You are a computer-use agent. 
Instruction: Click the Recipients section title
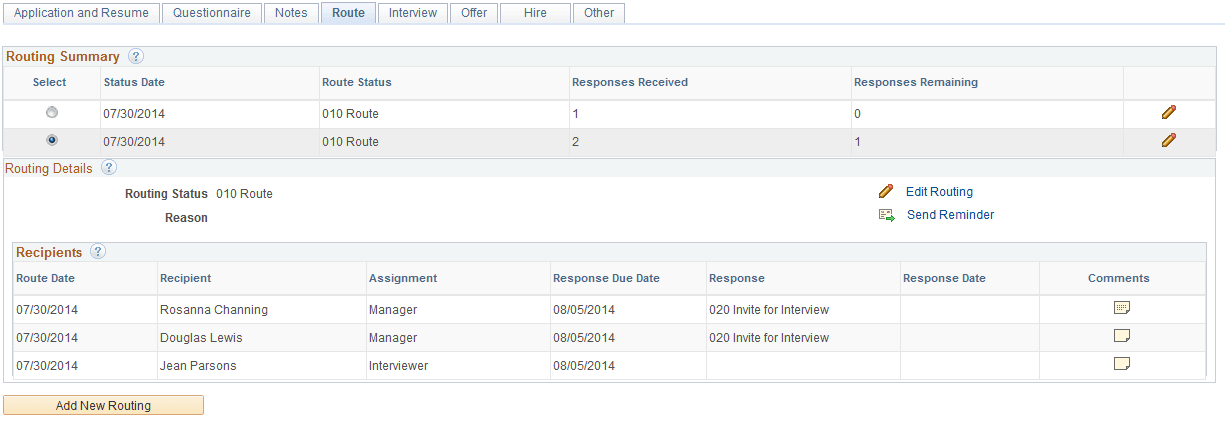[x=49, y=253]
